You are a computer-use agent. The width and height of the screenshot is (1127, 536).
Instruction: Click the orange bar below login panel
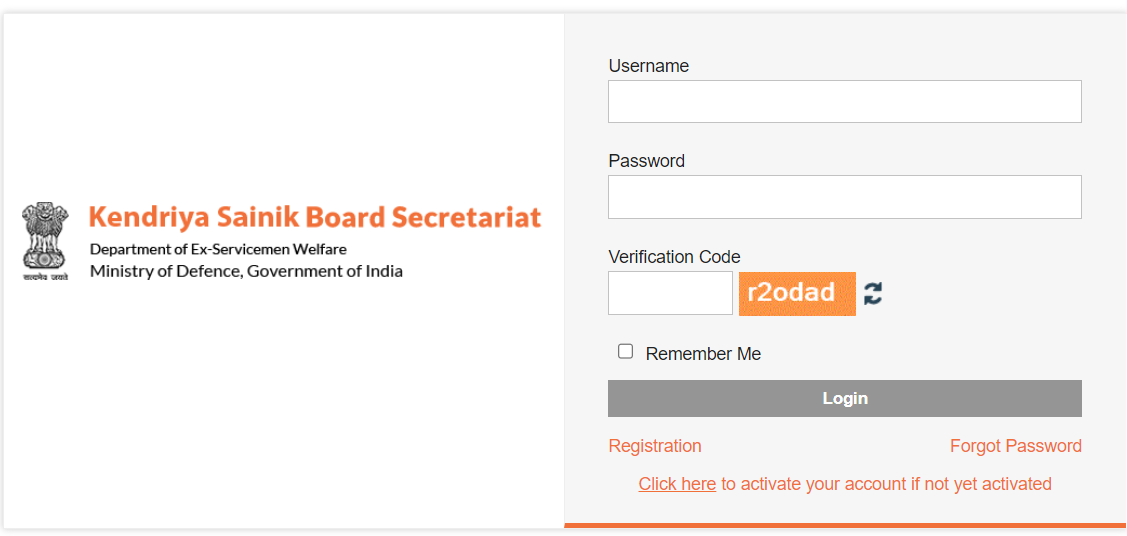(x=845, y=525)
